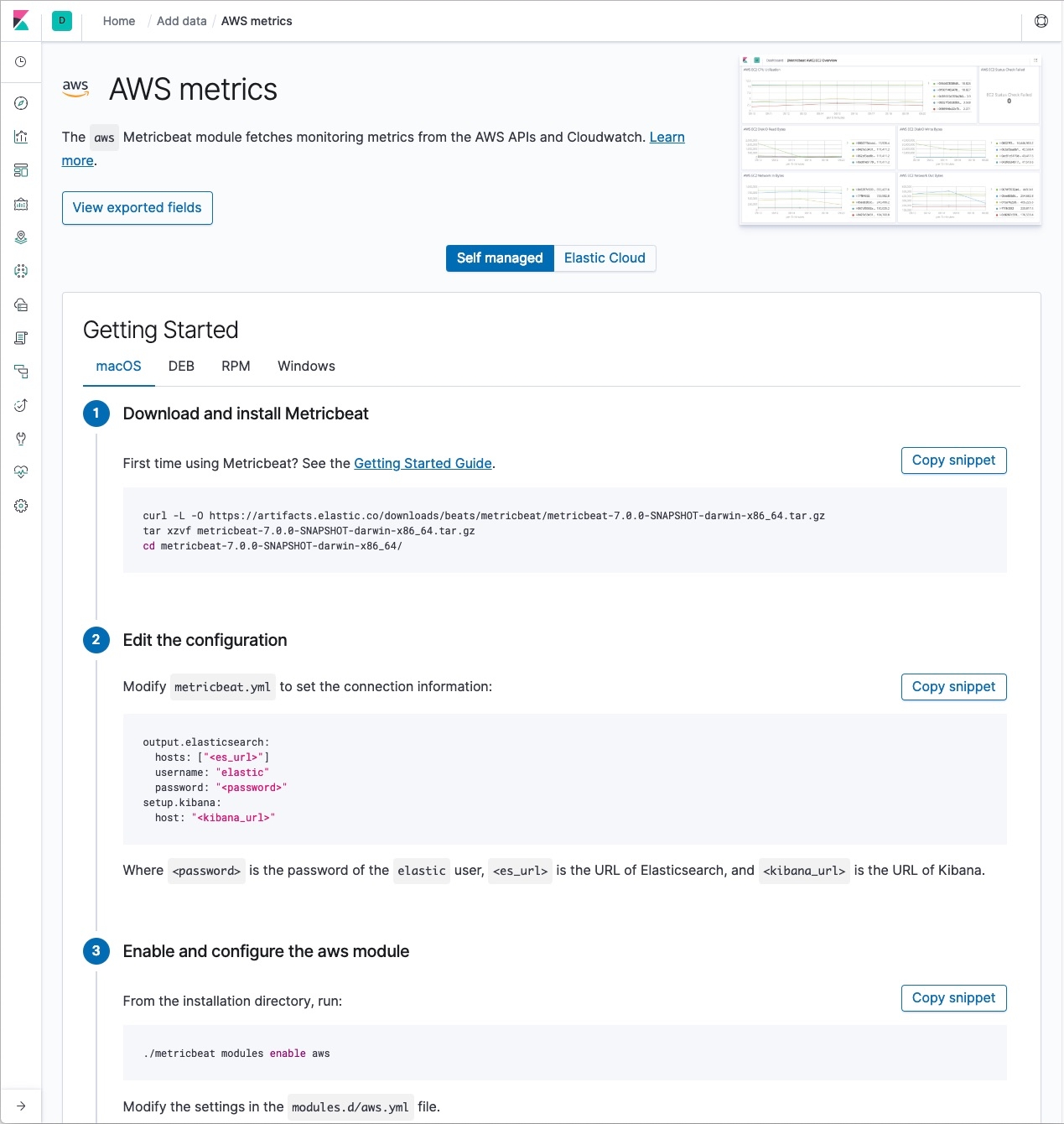The height and width of the screenshot is (1124, 1064).
Task: Expand sidebar with arrow icon
Action: [21, 1106]
